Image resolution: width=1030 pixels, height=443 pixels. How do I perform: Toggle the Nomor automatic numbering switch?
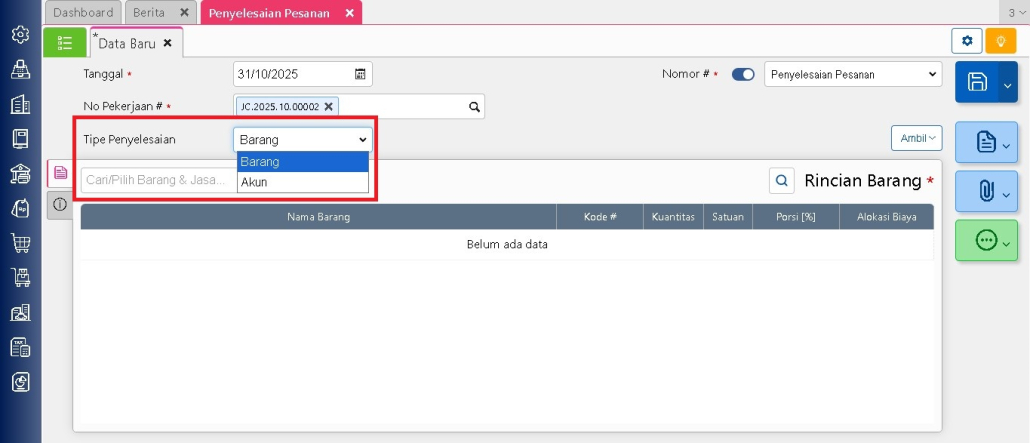click(743, 74)
